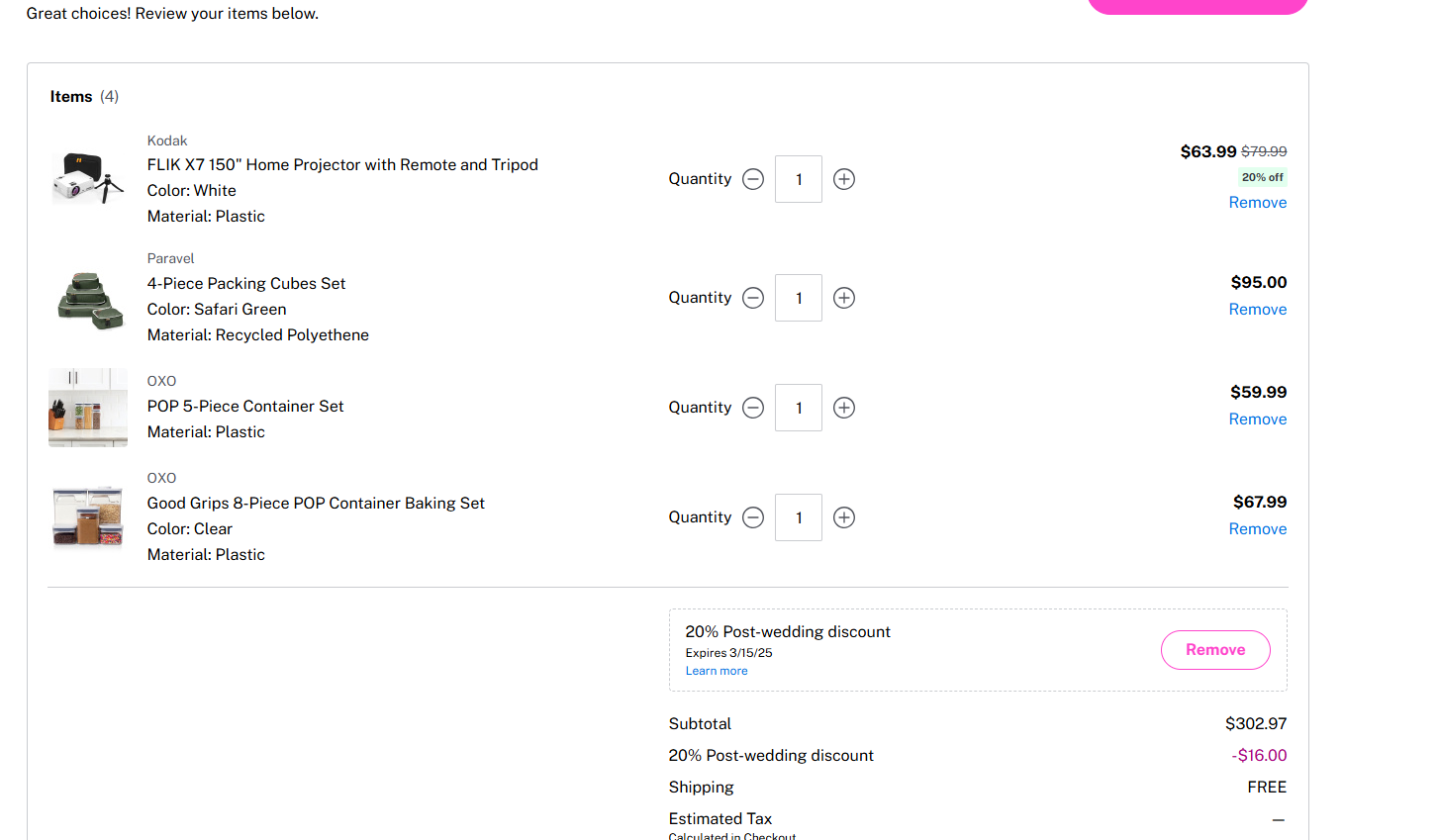Increase quantity of Paravel Packing Cubes Set

[844, 298]
